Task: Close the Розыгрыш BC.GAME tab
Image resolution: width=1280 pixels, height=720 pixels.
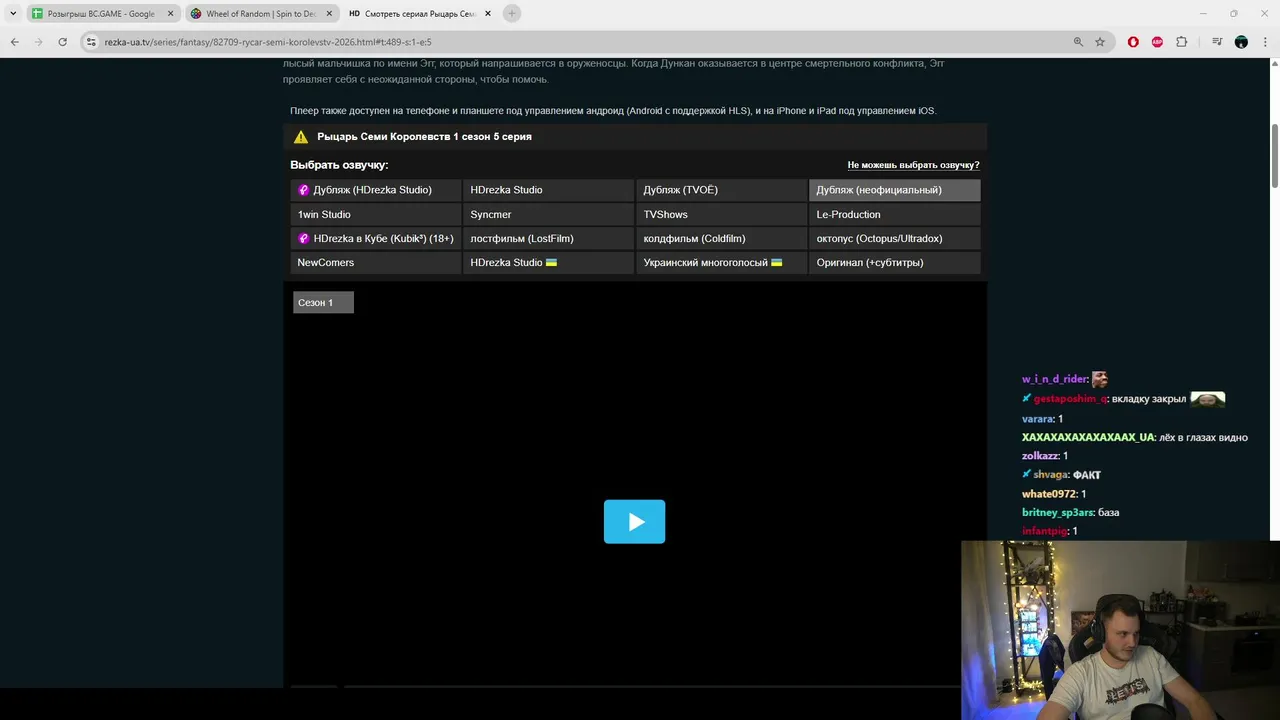Action: [170, 14]
